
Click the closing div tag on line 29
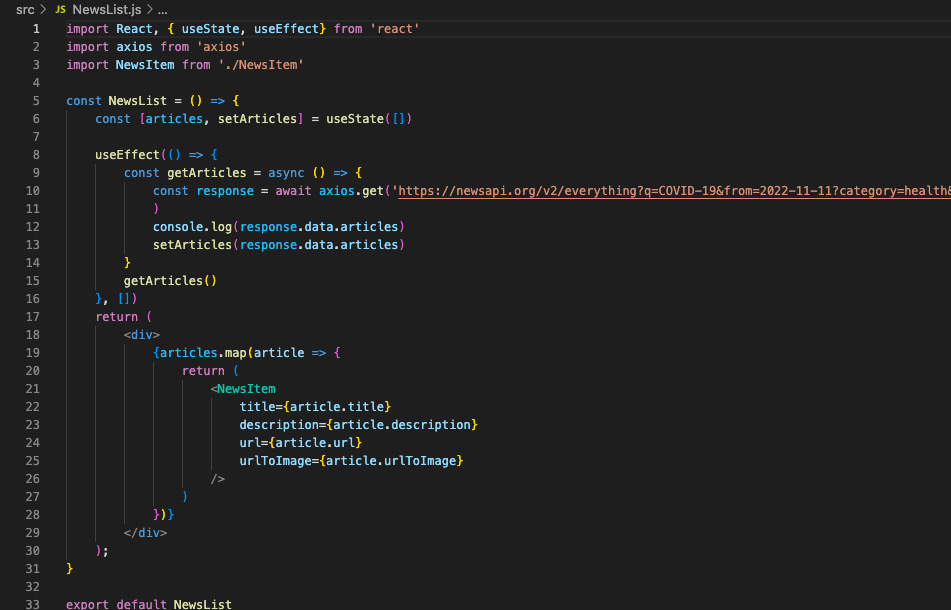(146, 533)
